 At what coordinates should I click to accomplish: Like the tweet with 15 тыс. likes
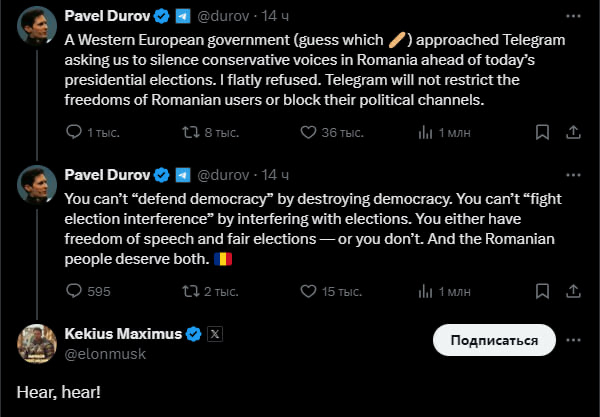point(308,292)
